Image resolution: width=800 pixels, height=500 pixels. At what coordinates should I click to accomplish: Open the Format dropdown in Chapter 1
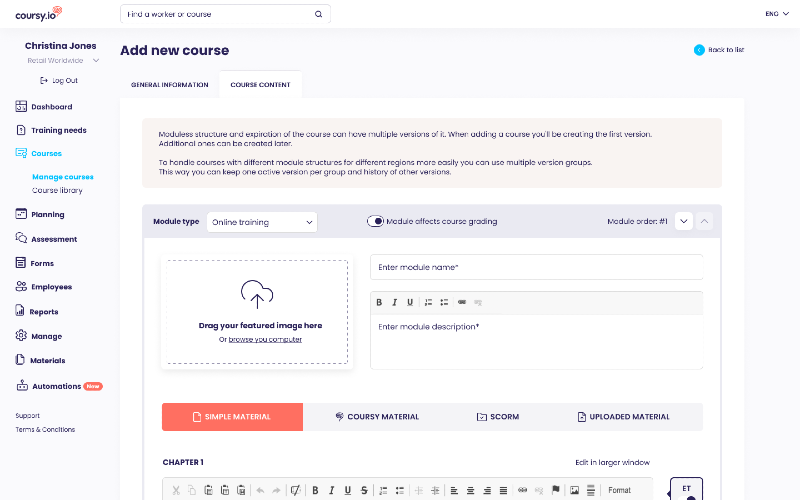[620, 490]
